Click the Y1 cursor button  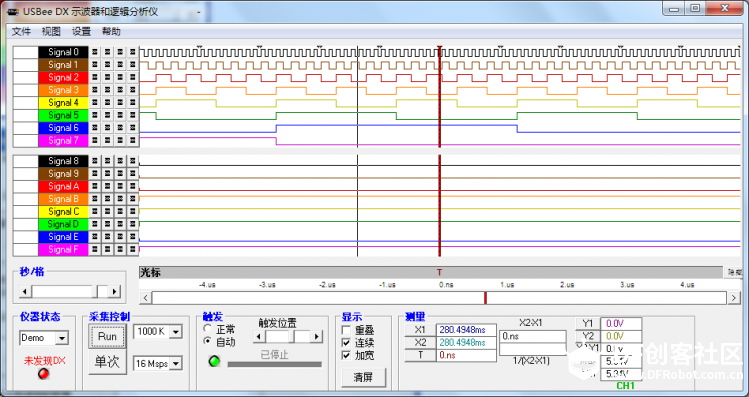(x=588, y=323)
